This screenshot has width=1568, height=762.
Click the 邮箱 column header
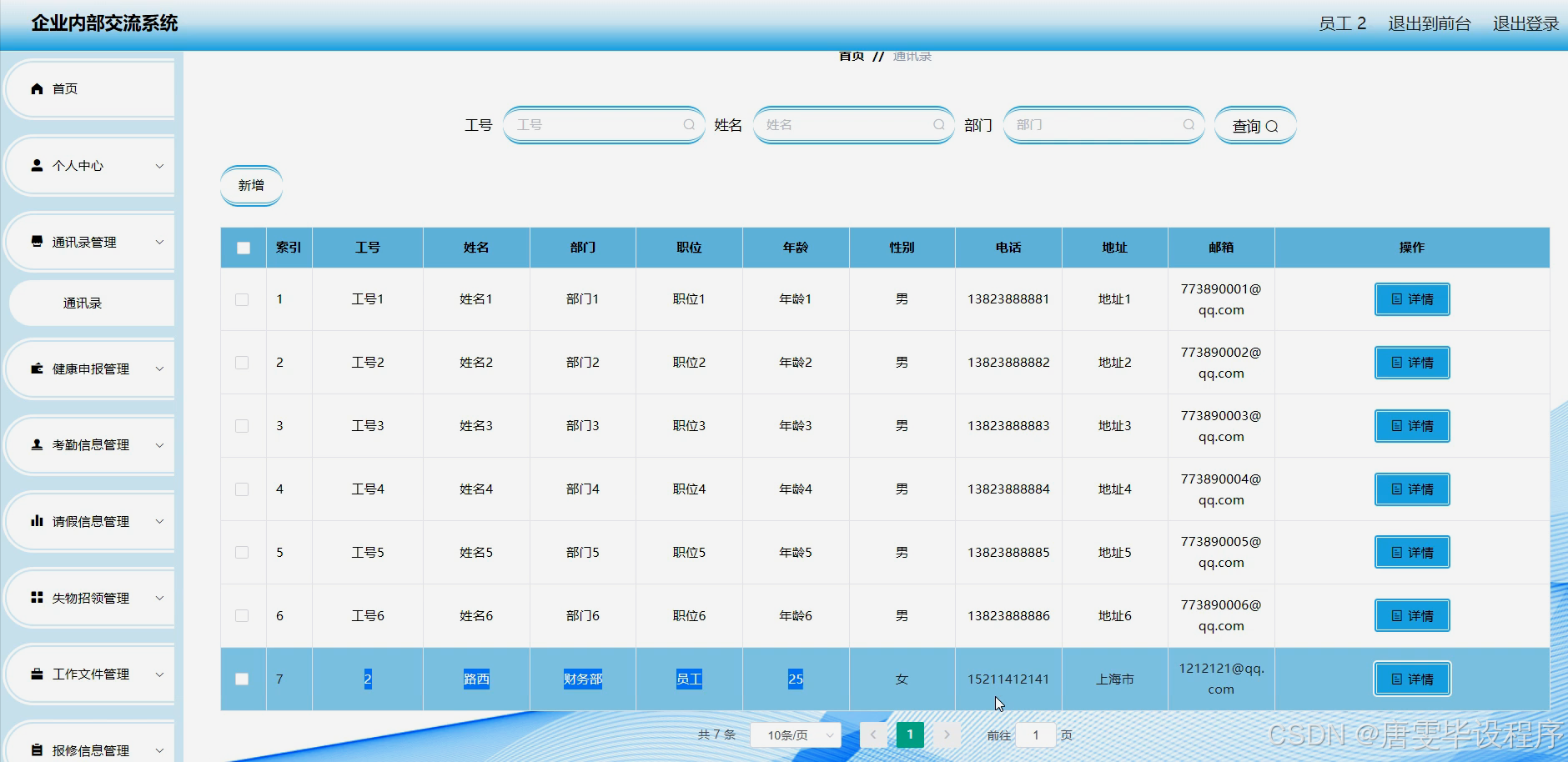click(x=1221, y=248)
